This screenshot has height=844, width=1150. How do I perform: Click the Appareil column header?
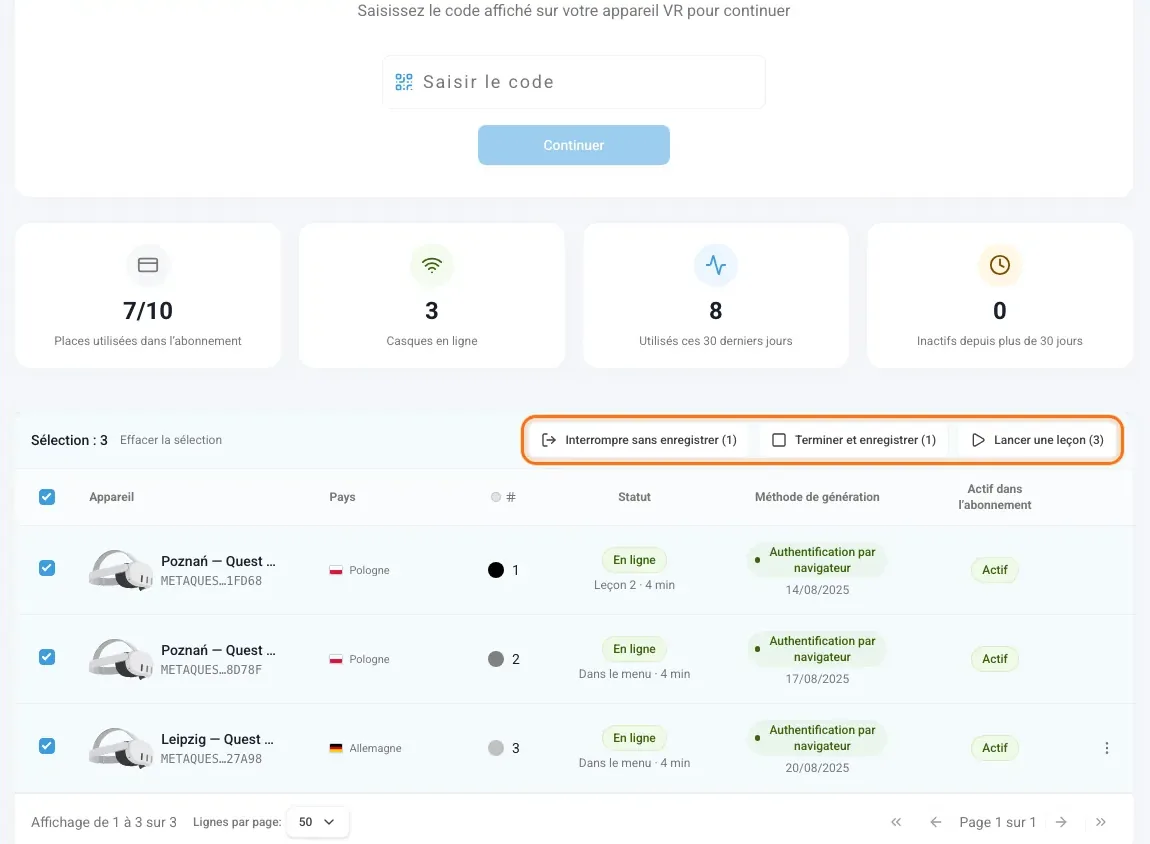point(111,497)
